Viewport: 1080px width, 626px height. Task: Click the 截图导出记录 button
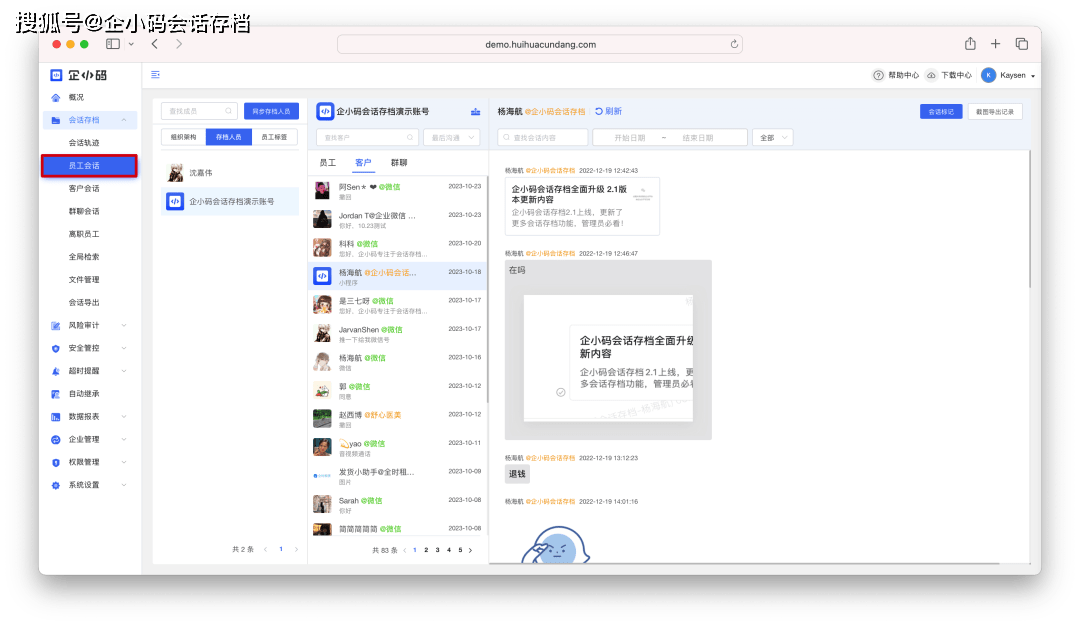pyautogui.click(x=995, y=112)
